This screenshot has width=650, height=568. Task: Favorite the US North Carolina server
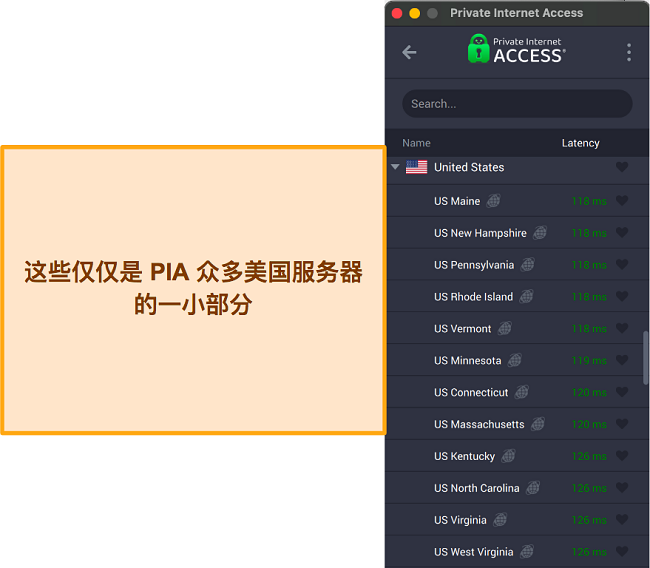[x=622, y=488]
